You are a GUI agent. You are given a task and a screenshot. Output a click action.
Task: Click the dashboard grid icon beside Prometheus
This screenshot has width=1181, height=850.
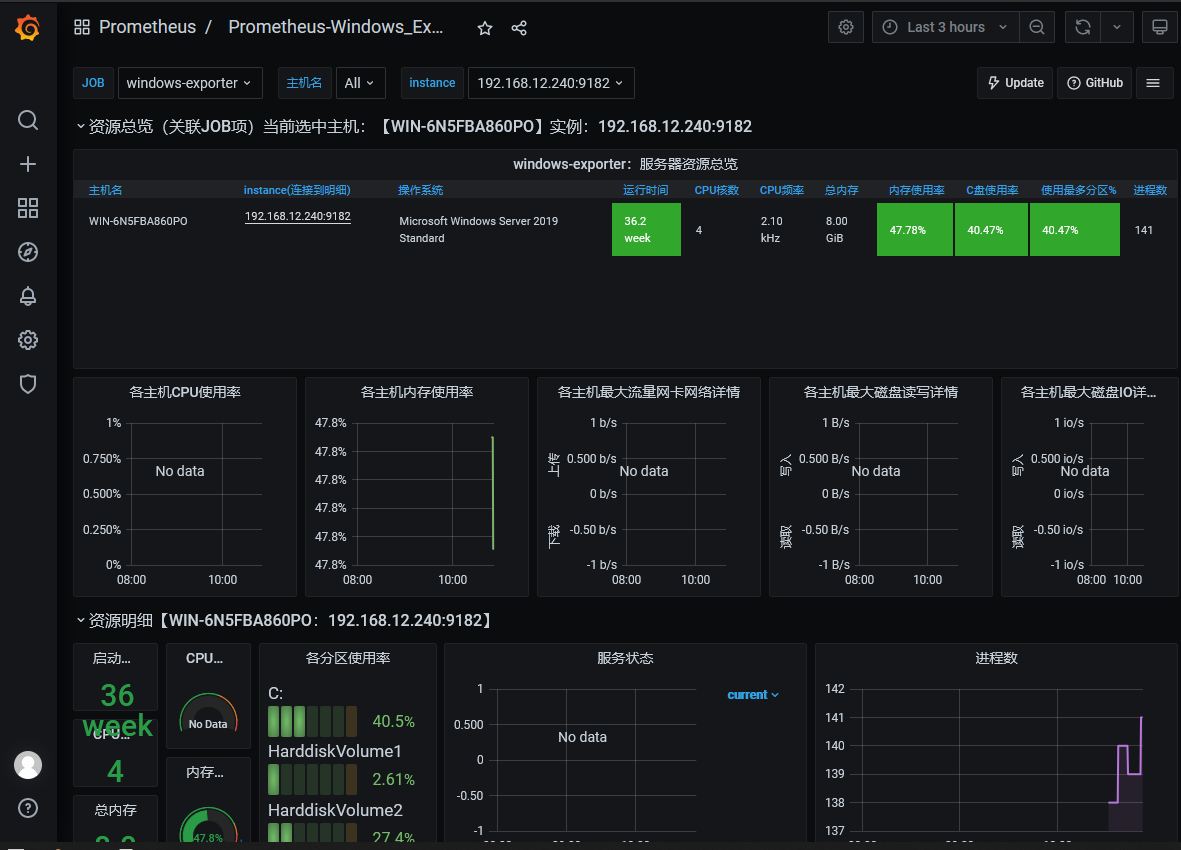click(x=82, y=27)
